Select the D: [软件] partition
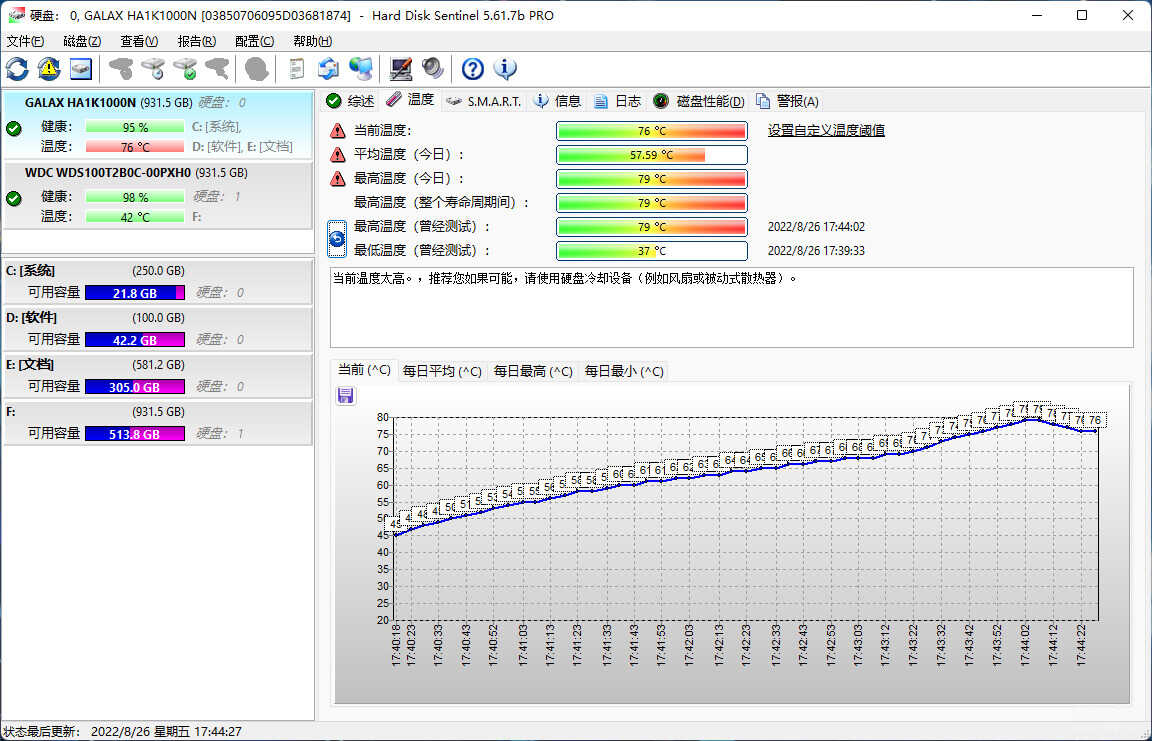 point(157,329)
